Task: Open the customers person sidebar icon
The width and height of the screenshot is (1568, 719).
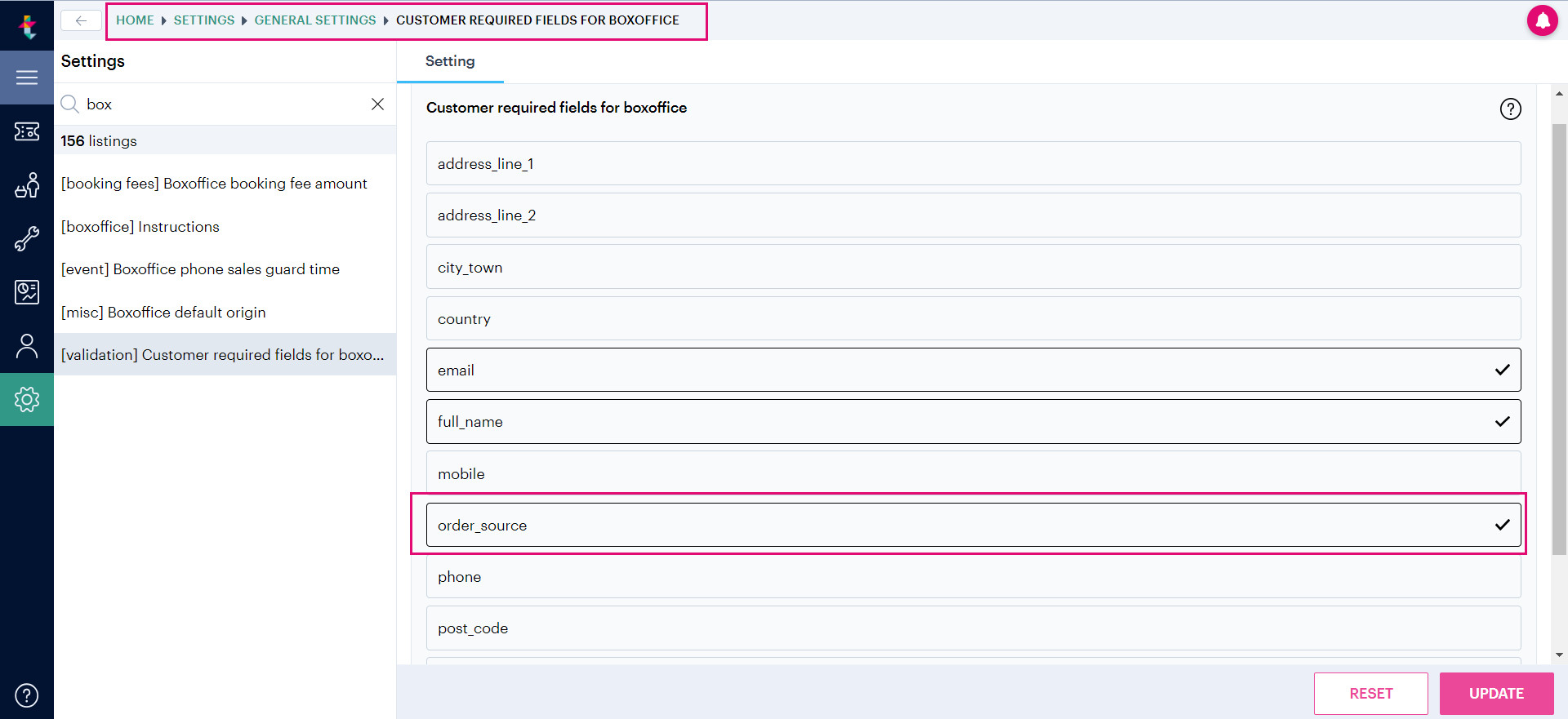Action: click(x=27, y=346)
